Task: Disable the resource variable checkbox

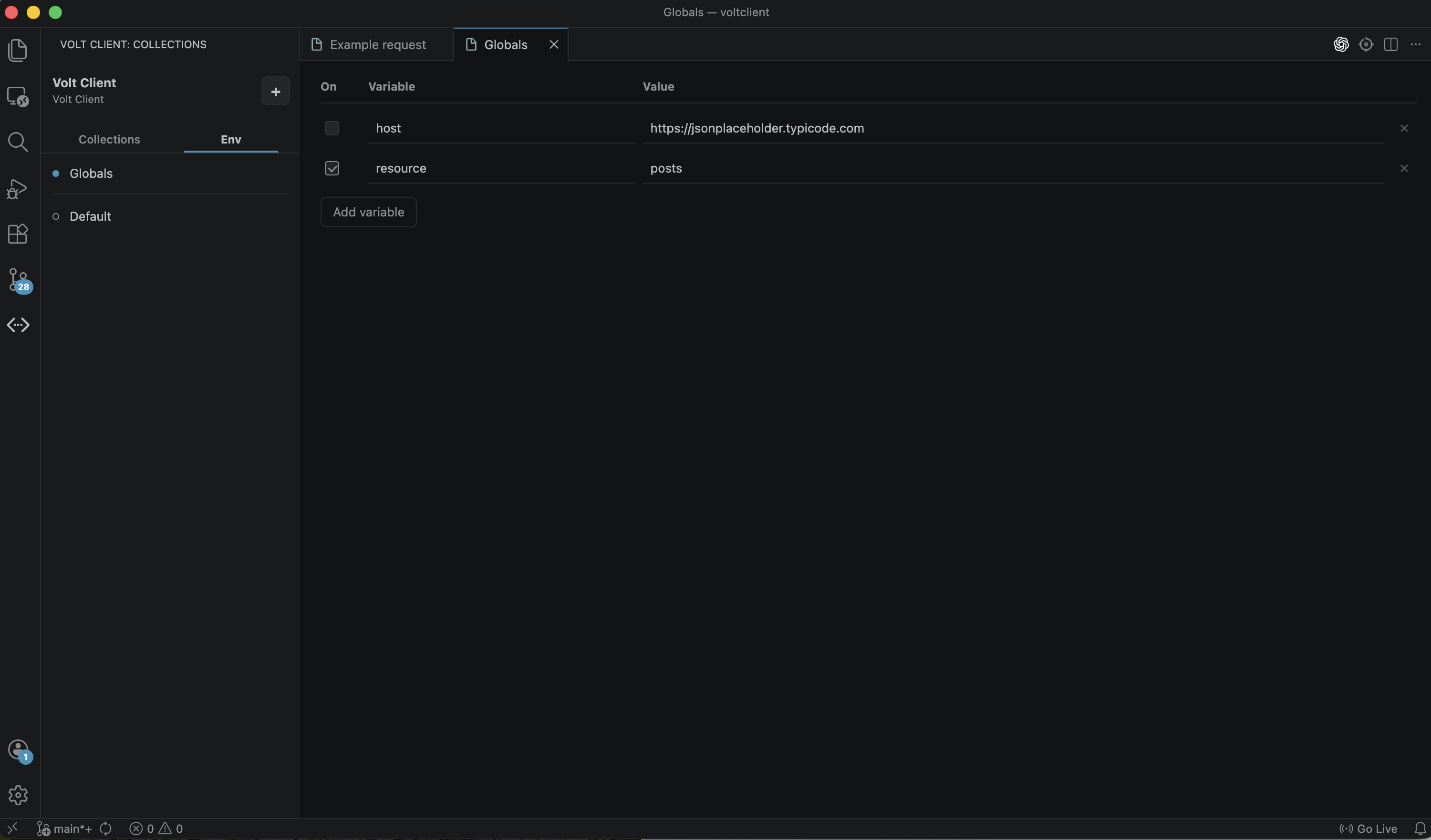Action: [x=332, y=169]
